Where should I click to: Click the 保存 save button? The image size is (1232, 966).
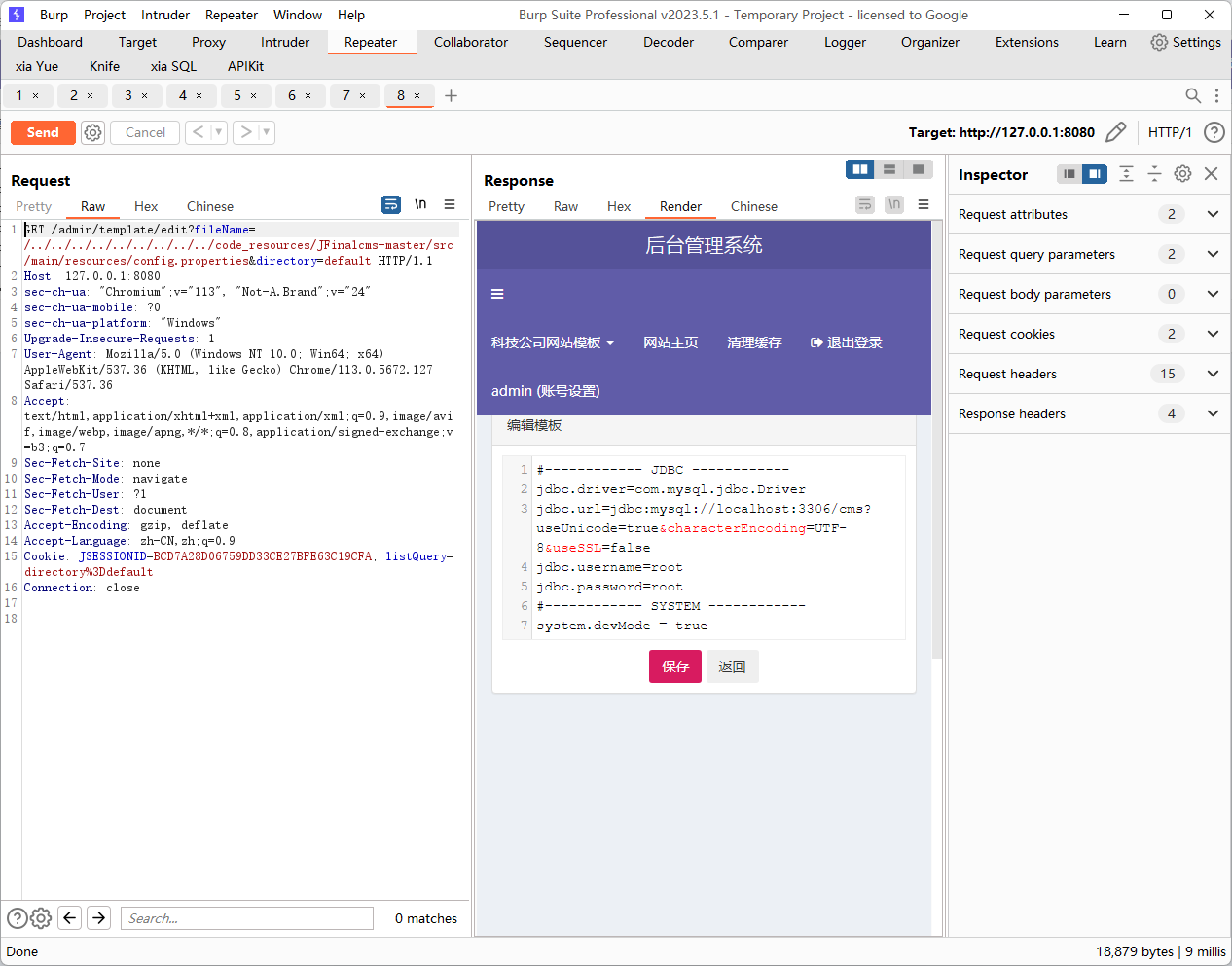coord(675,666)
